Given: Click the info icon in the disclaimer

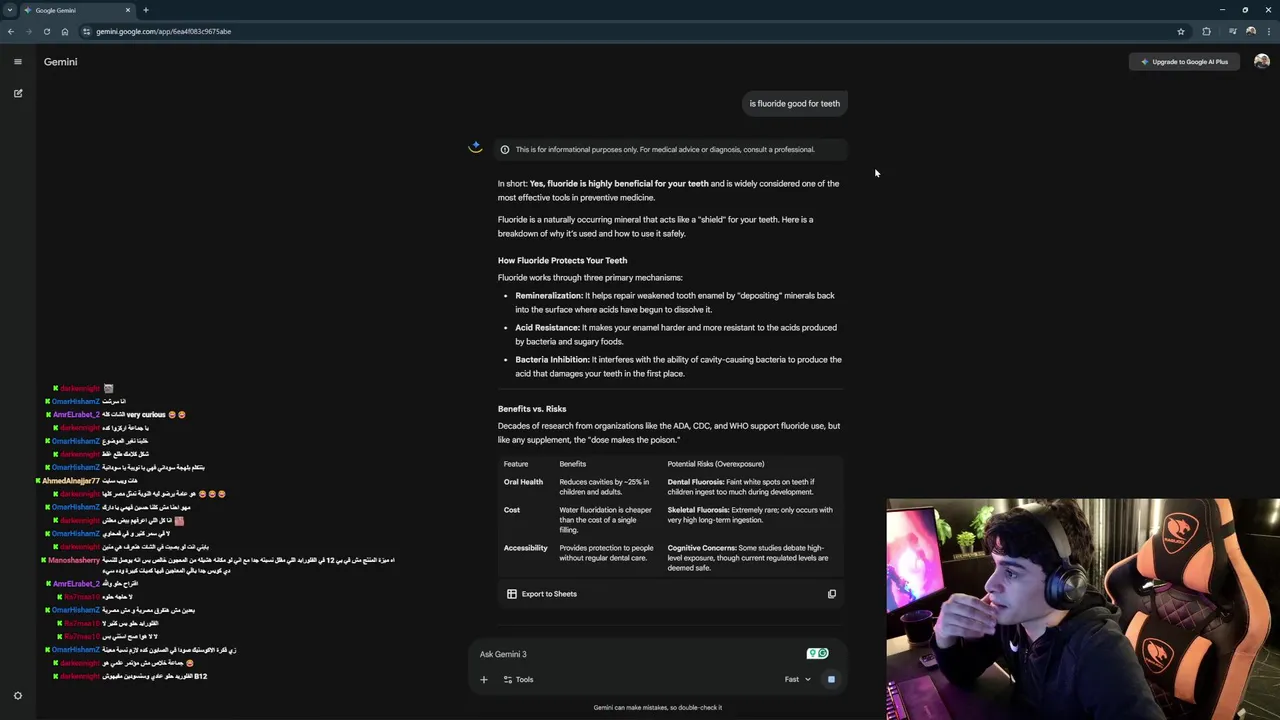Looking at the screenshot, I should (x=505, y=150).
